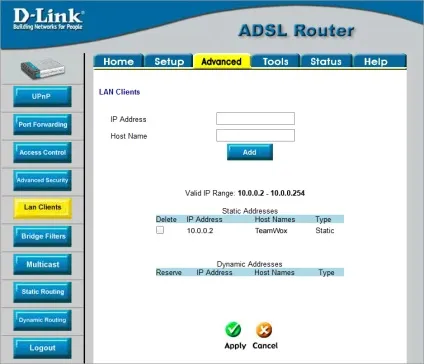This screenshot has width=424, height=364.
Task: Focus the Host Name input field
Action: 255,135
